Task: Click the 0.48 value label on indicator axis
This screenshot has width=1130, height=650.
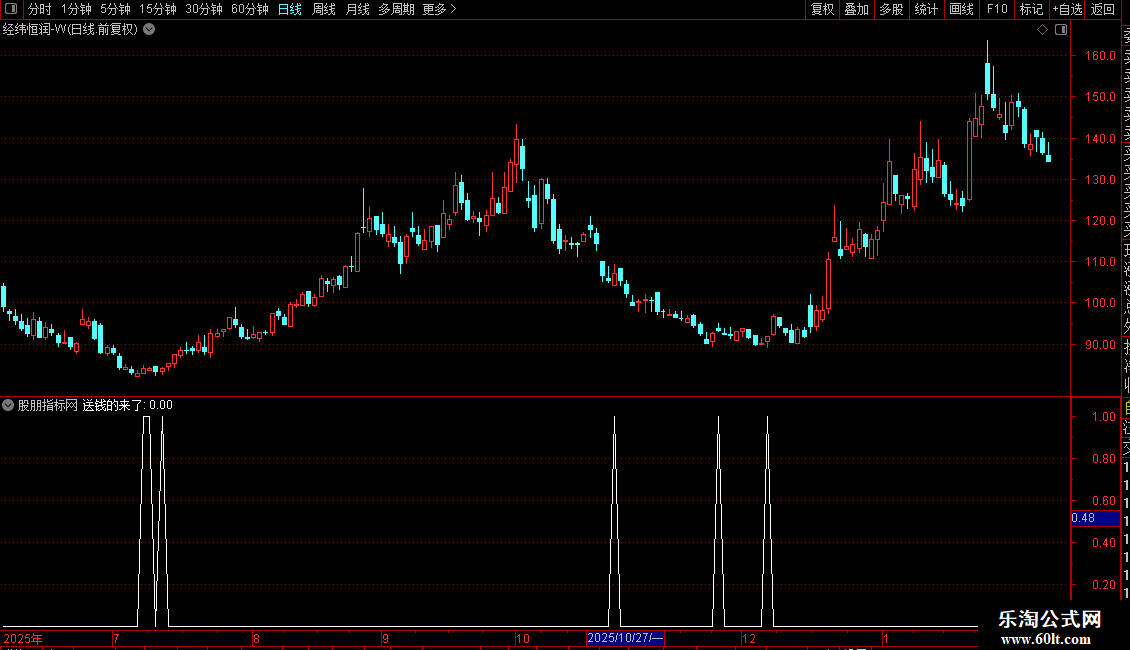Action: click(x=1095, y=518)
